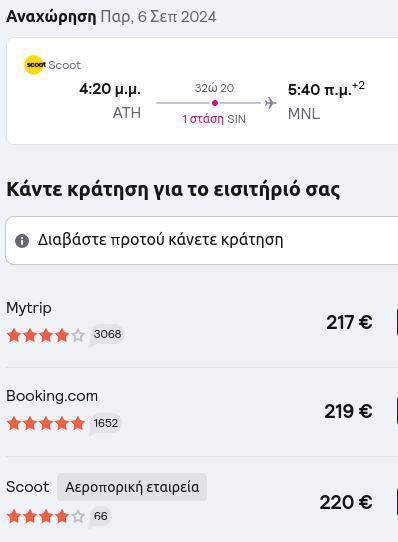398x542 pixels.
Task: Click the Αεροπορική εταιρεία badge
Action: (132, 487)
